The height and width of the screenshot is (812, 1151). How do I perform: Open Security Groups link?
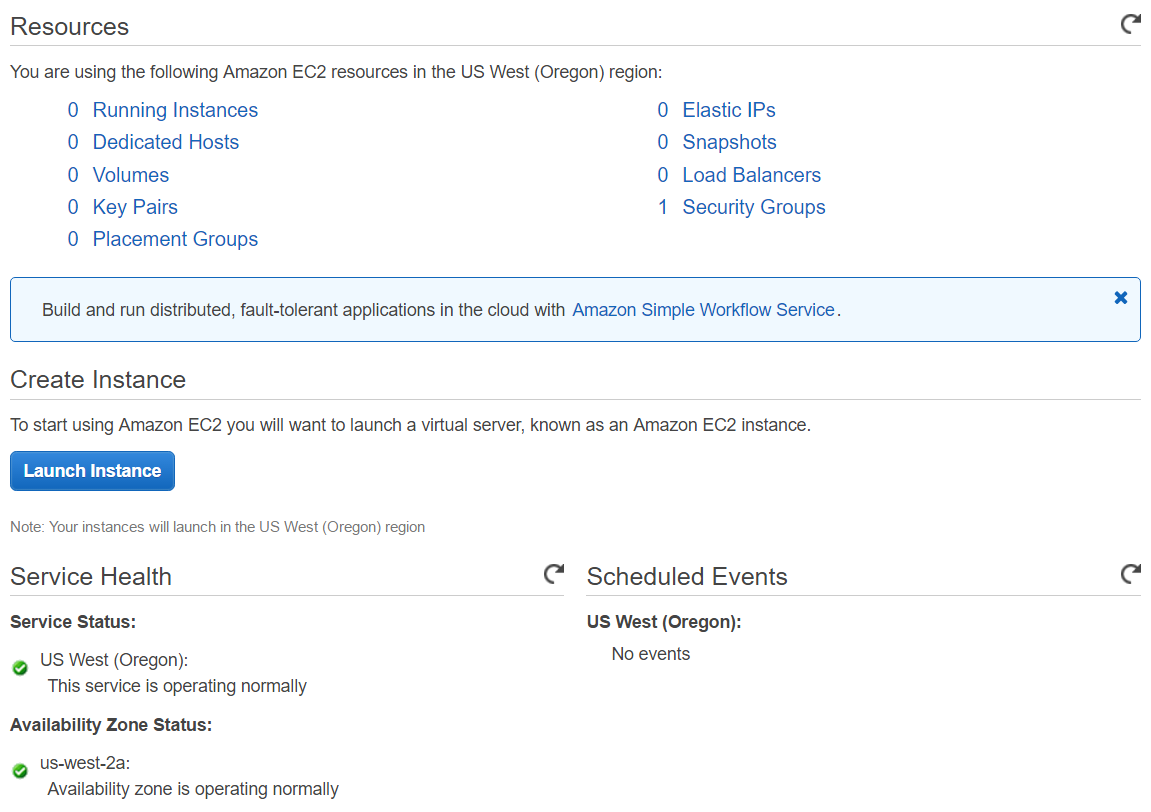click(754, 207)
